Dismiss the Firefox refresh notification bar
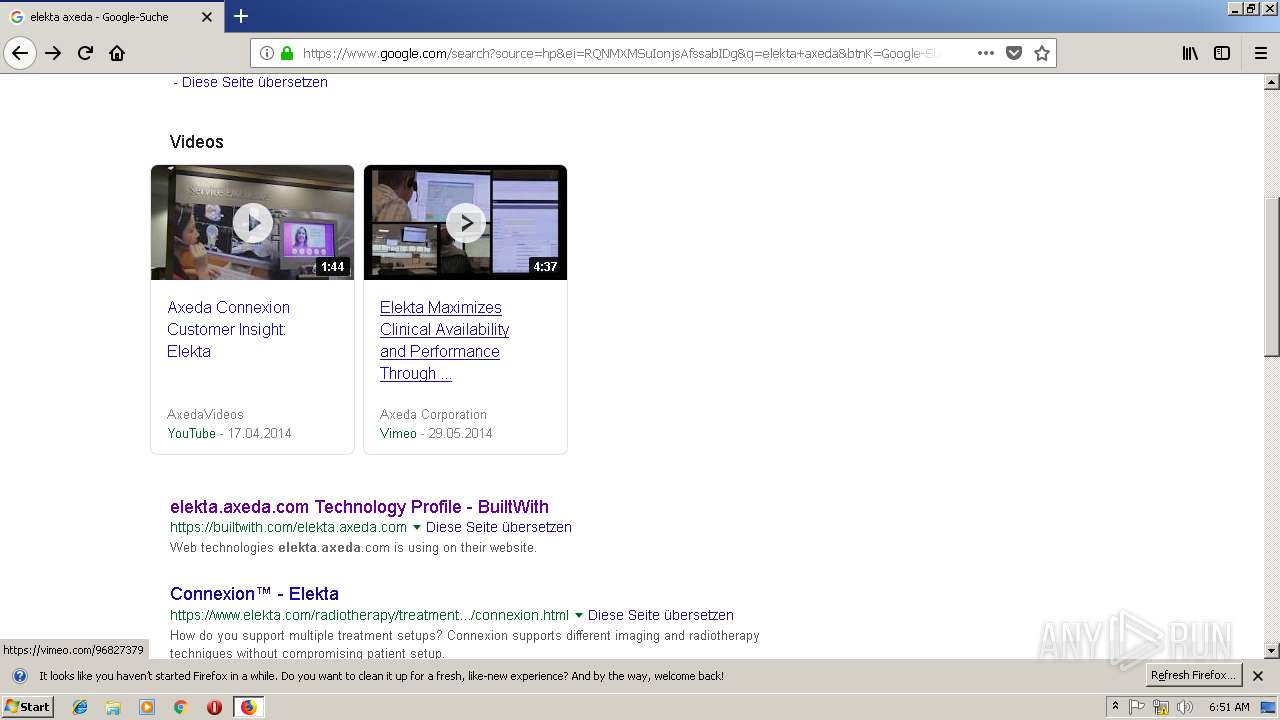Image resolution: width=1280 pixels, height=720 pixels. 1258,676
